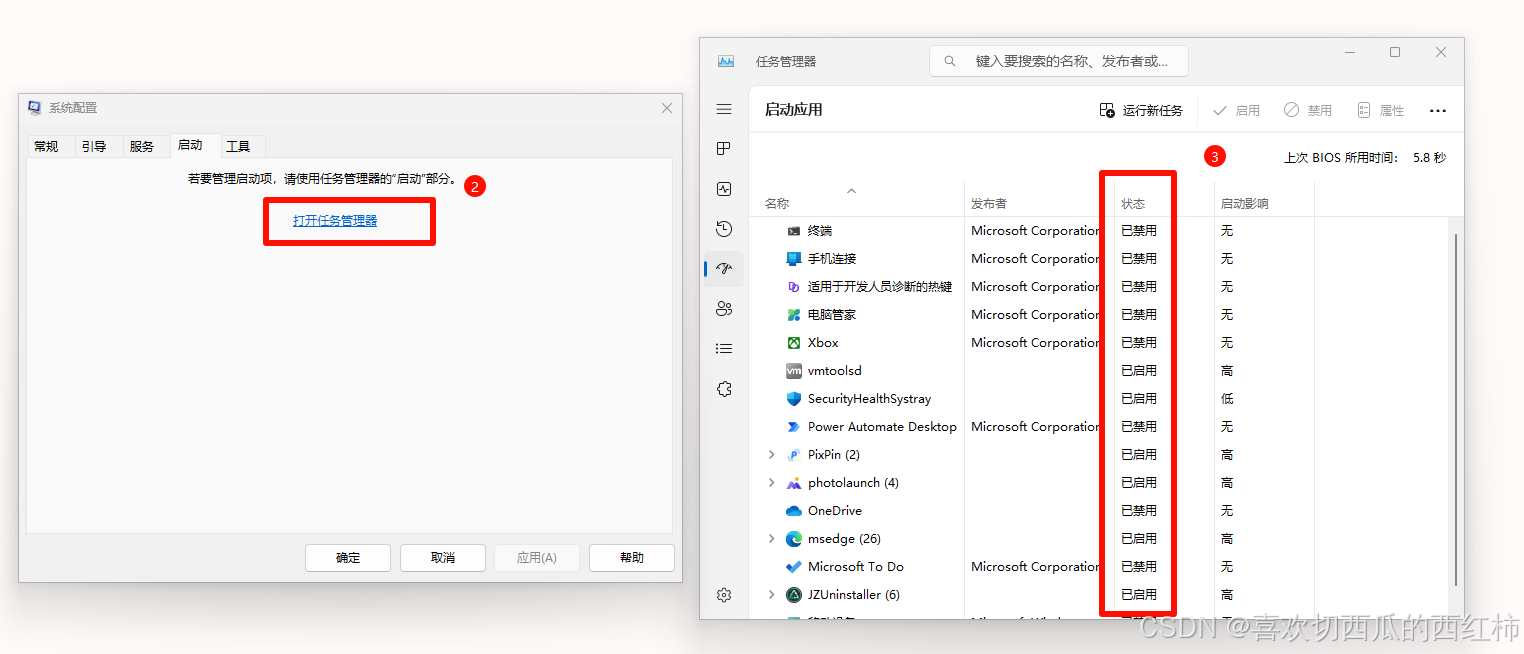Select the Xbox row name

click(823, 343)
